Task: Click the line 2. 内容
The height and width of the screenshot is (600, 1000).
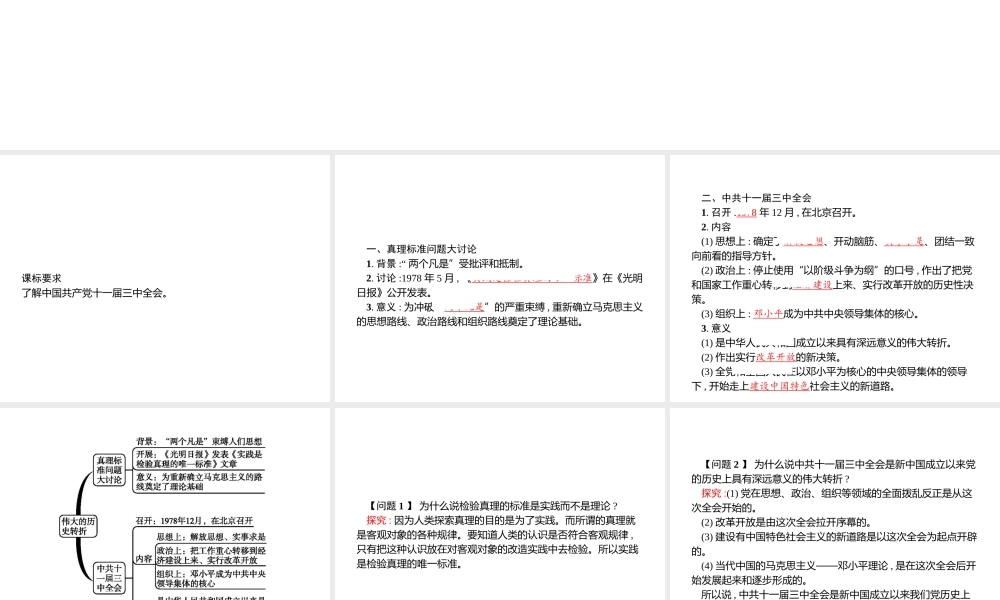Action: pos(716,226)
